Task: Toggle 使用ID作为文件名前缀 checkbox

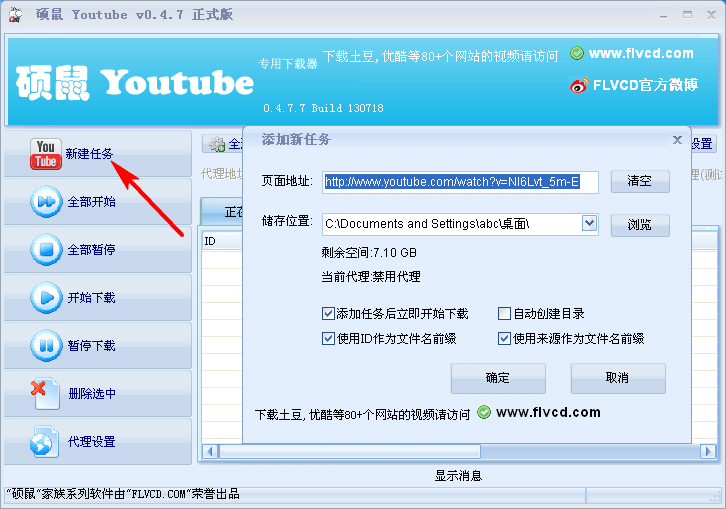Action: coord(328,339)
